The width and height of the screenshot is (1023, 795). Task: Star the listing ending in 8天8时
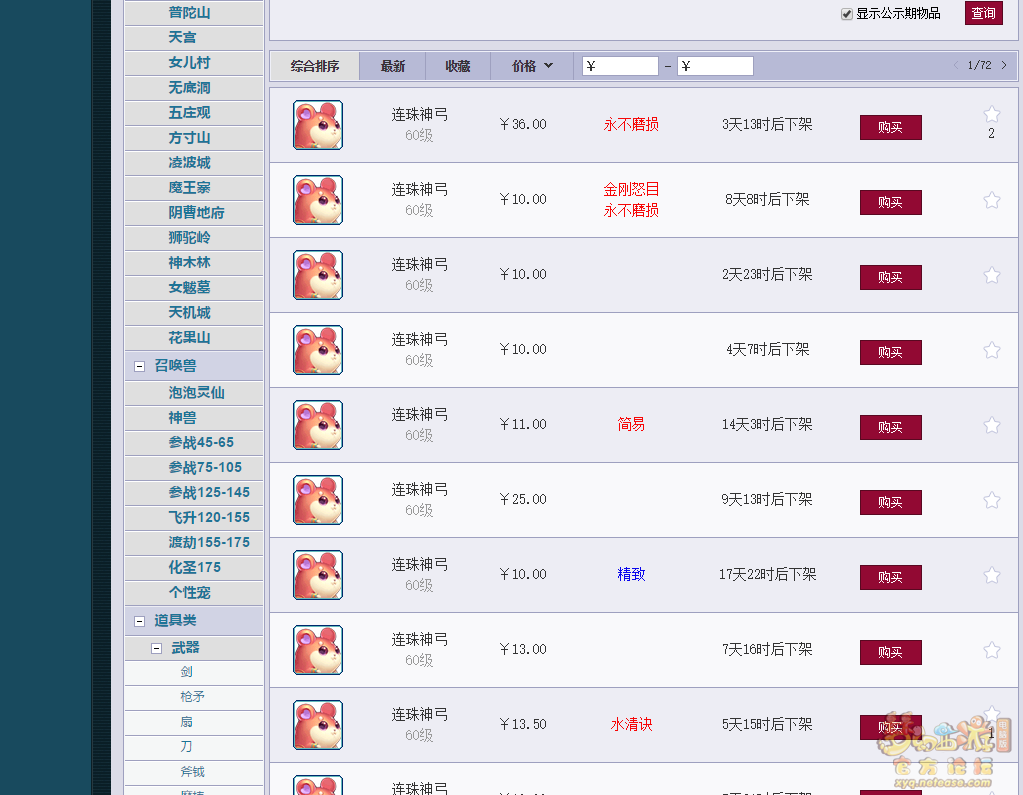pos(992,200)
